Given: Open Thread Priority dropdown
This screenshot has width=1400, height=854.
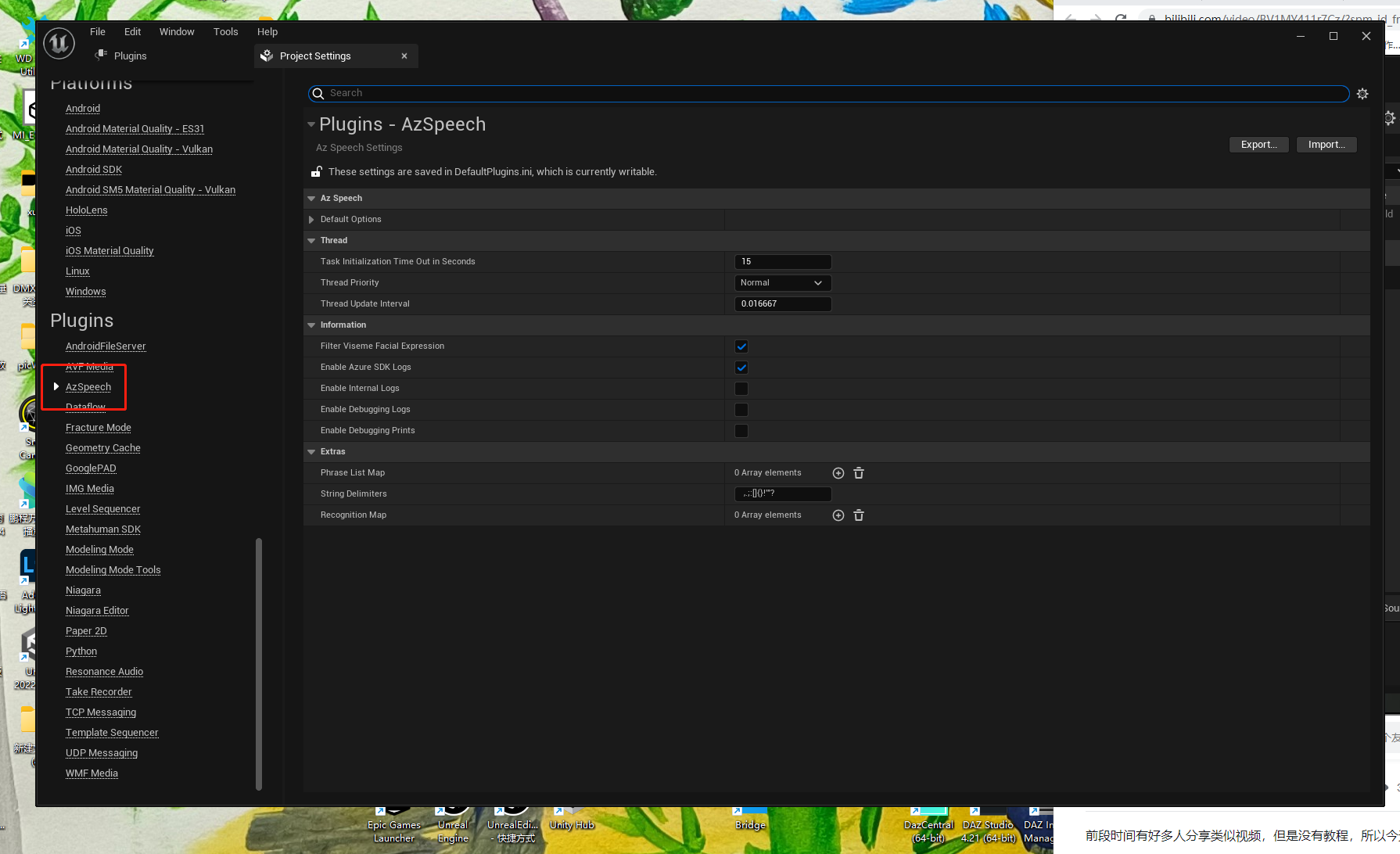Looking at the screenshot, I should point(782,283).
